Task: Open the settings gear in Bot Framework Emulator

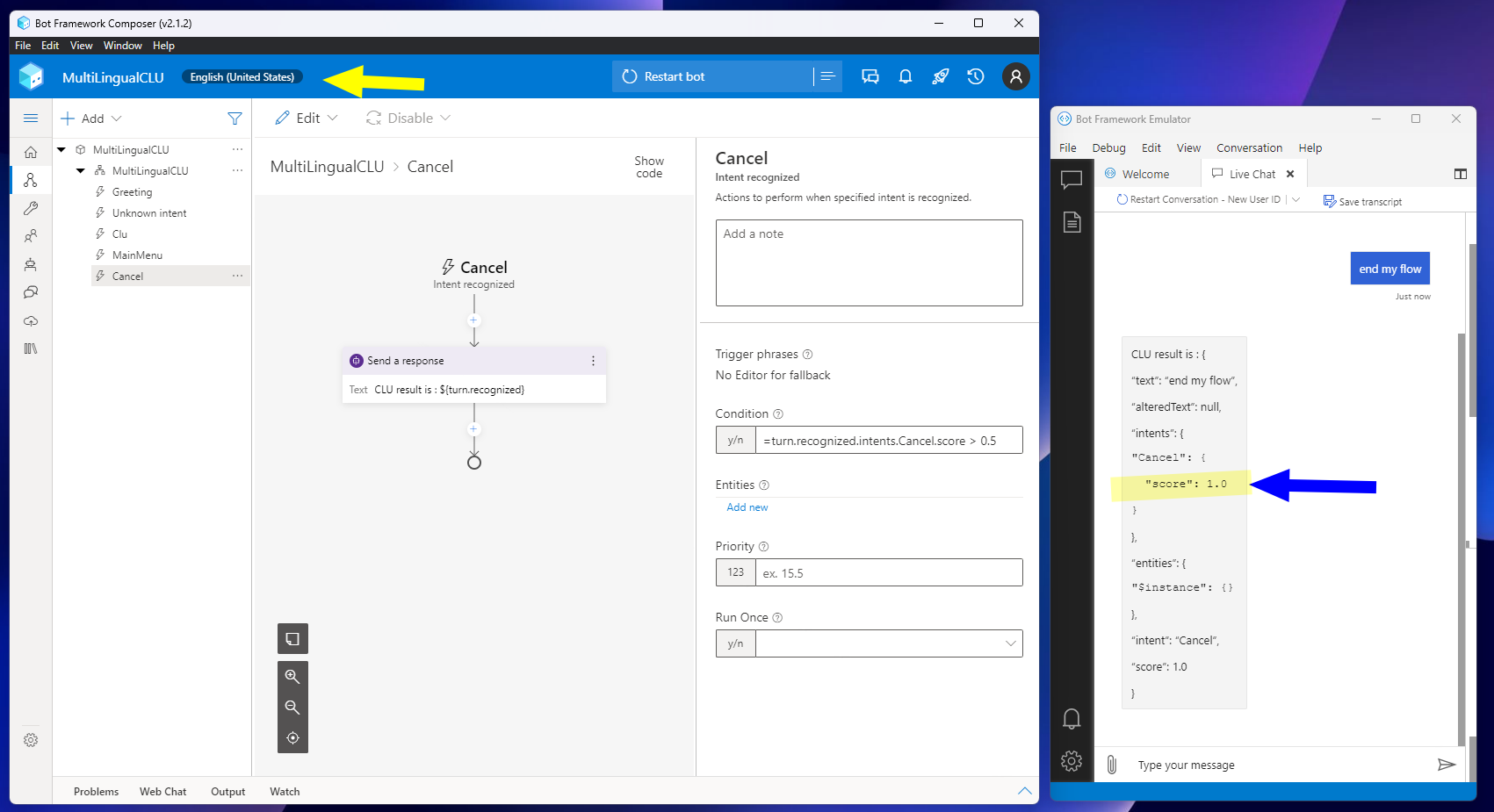Action: coord(1072,761)
